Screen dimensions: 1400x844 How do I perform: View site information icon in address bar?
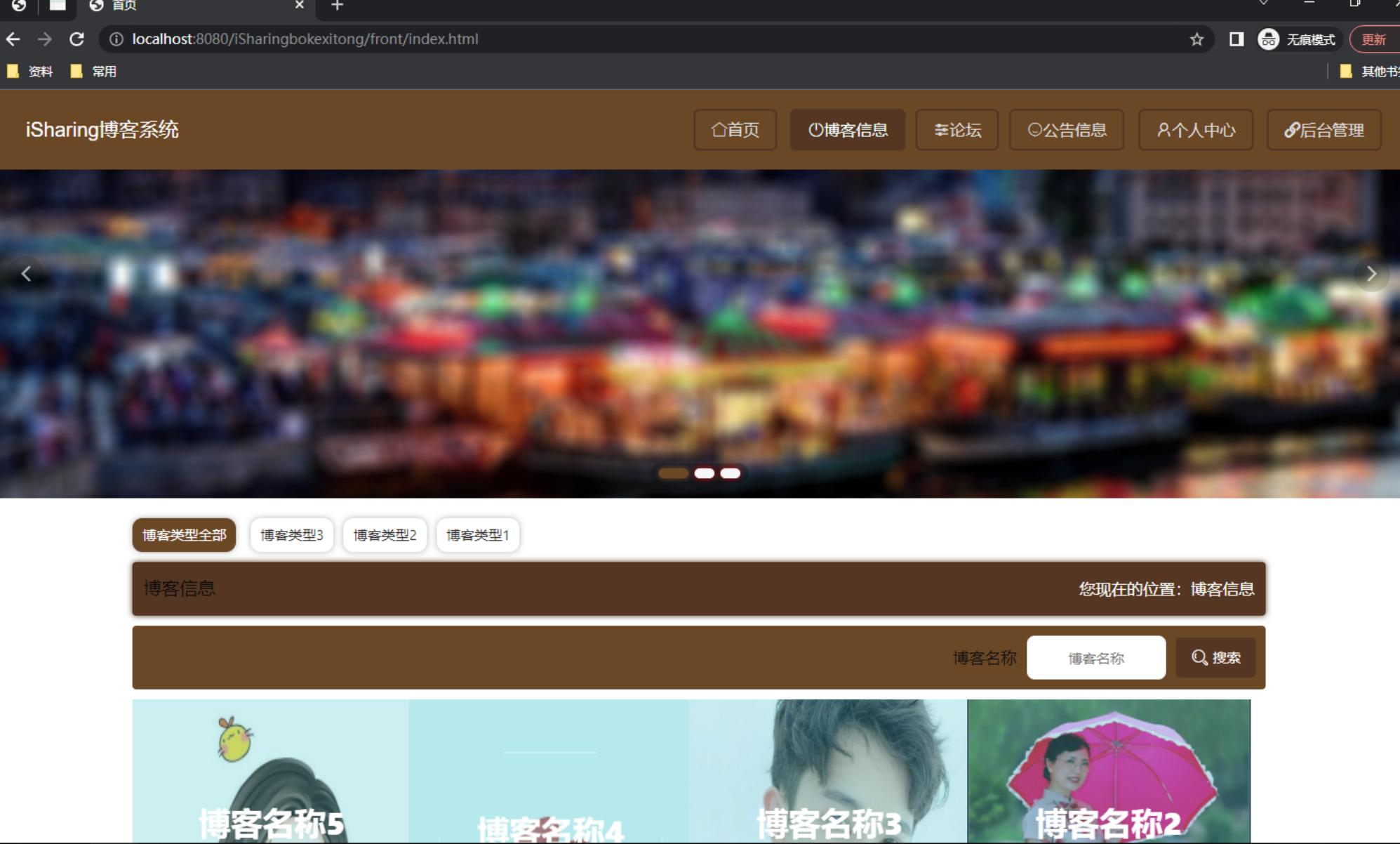(x=116, y=39)
